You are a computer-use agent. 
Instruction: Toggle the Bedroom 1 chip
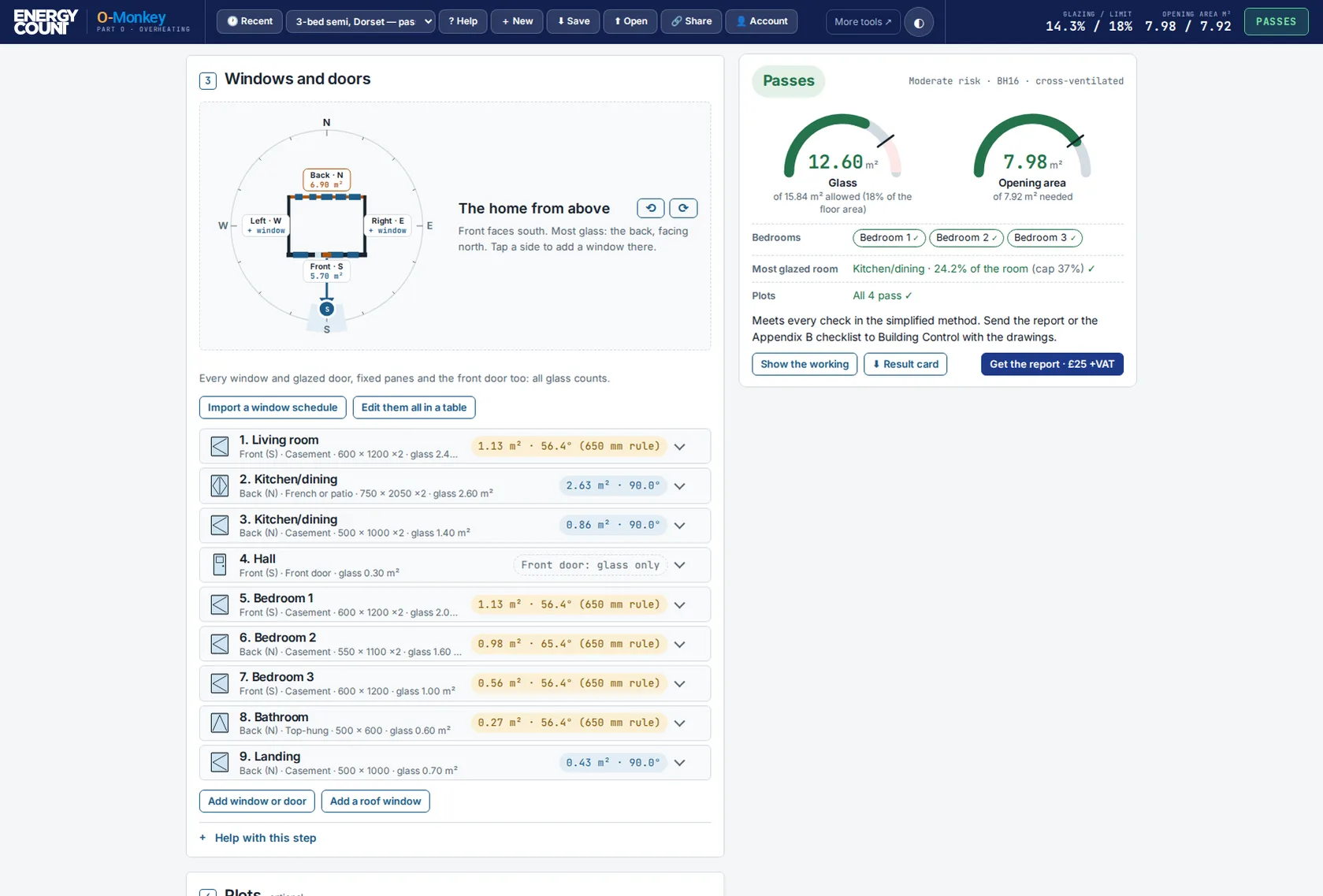(x=889, y=238)
